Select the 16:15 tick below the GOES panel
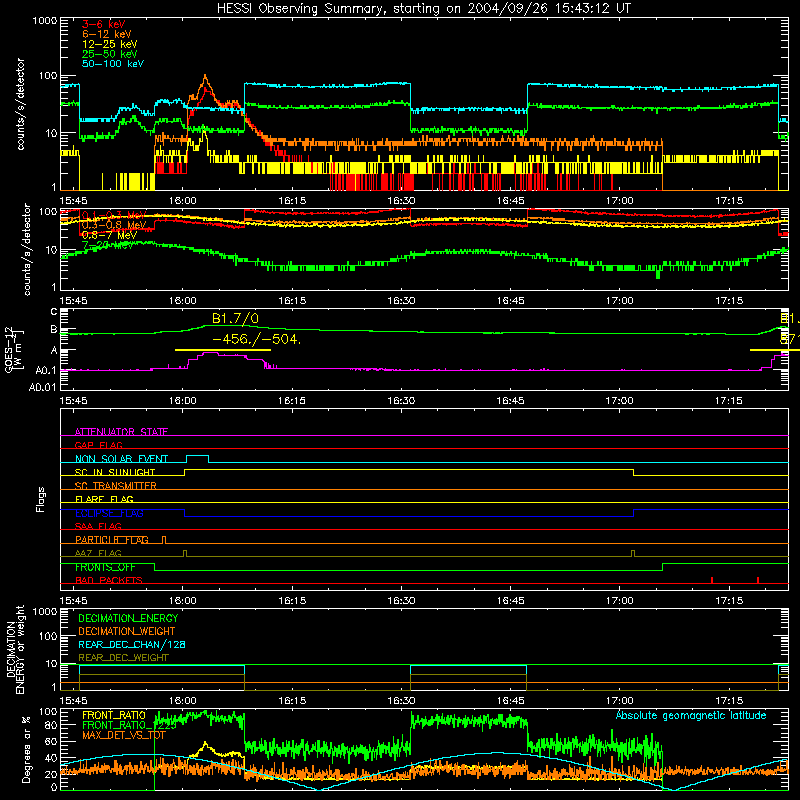The height and width of the screenshot is (800, 800). pyautogui.click(x=292, y=401)
